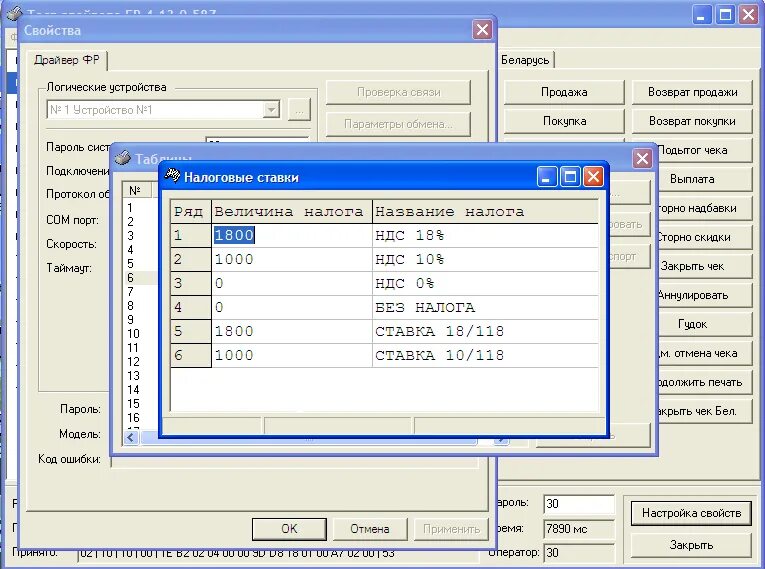Click the Продолжить печать button
The width and height of the screenshot is (765, 569).
[x=704, y=383]
